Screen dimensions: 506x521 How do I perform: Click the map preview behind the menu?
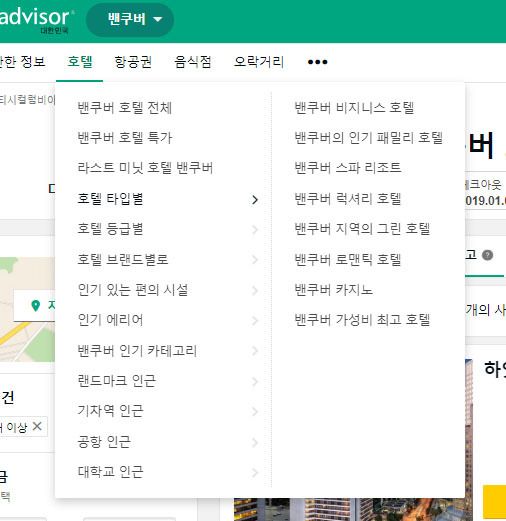[x=27, y=309]
